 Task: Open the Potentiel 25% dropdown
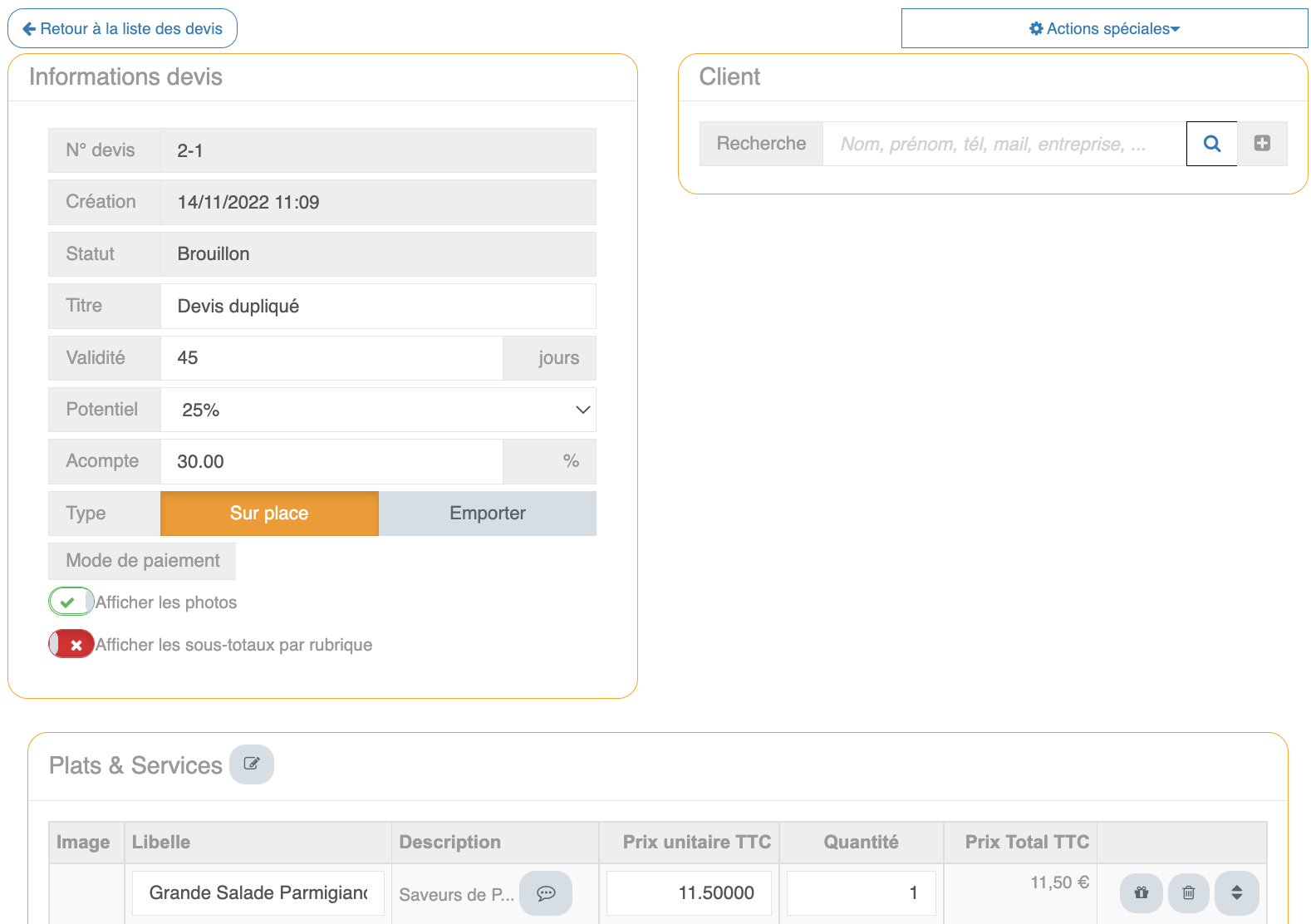click(x=378, y=410)
